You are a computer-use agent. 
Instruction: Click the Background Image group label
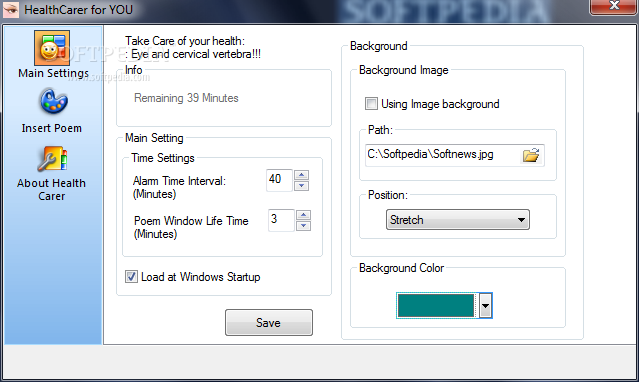[x=403, y=70]
